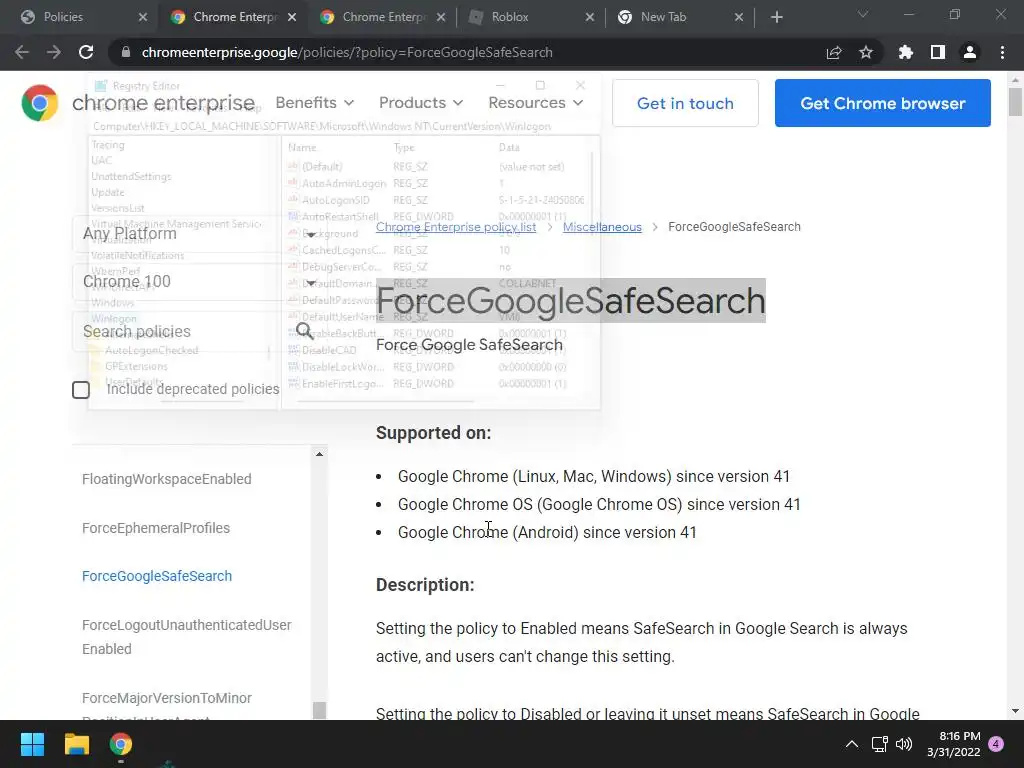This screenshot has height=768, width=1024.
Task: Toggle Include deprecated policies checkbox
Action: click(x=81, y=390)
